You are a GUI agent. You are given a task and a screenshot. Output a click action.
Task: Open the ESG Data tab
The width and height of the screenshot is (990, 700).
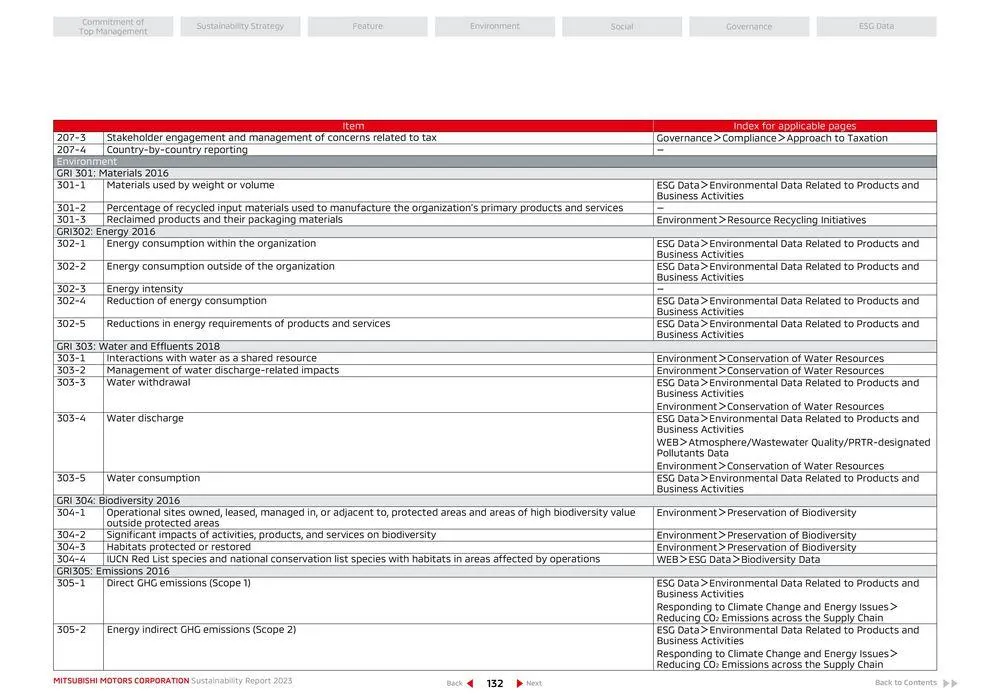tap(876, 25)
